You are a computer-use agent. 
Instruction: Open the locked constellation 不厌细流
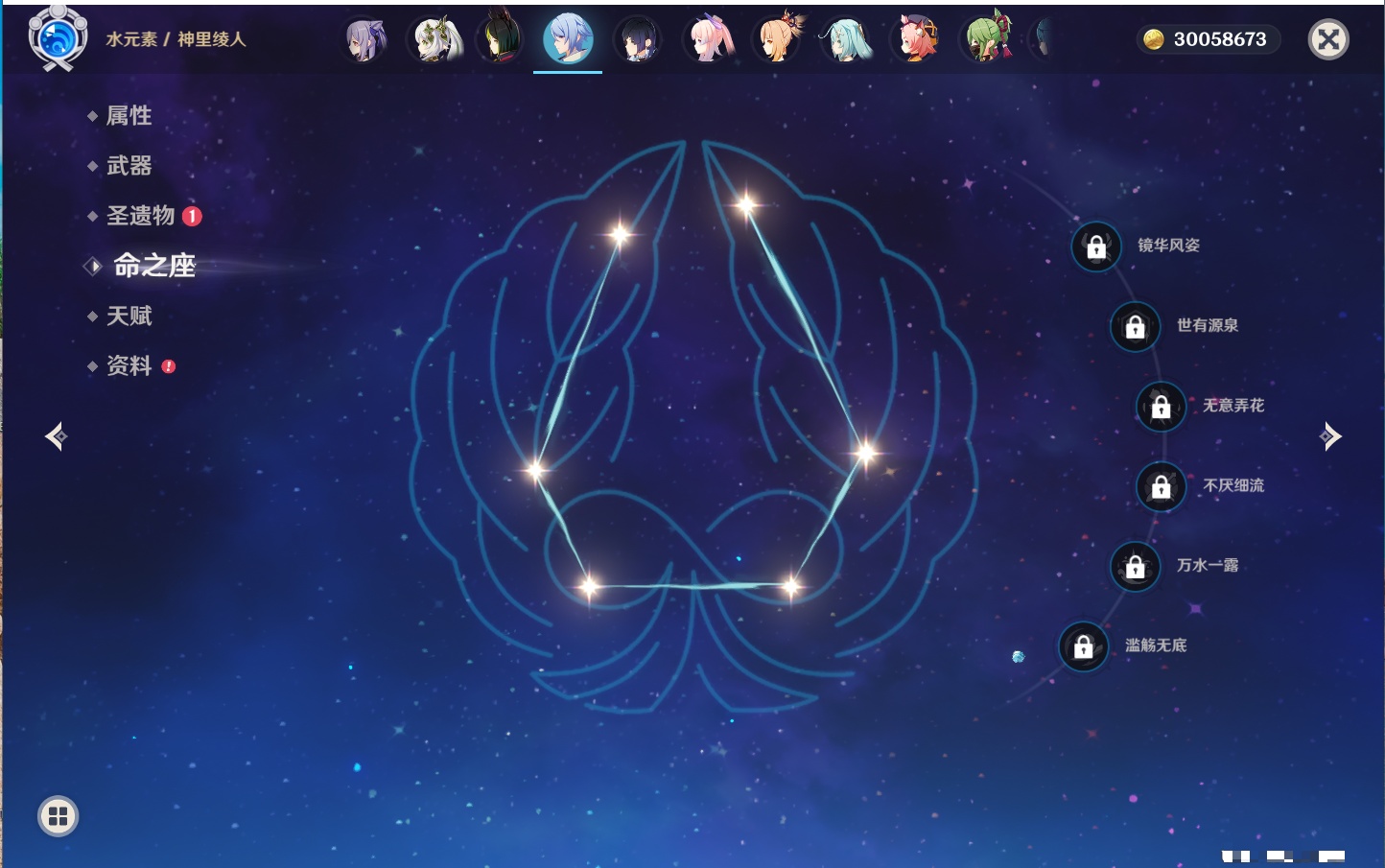pos(1162,487)
